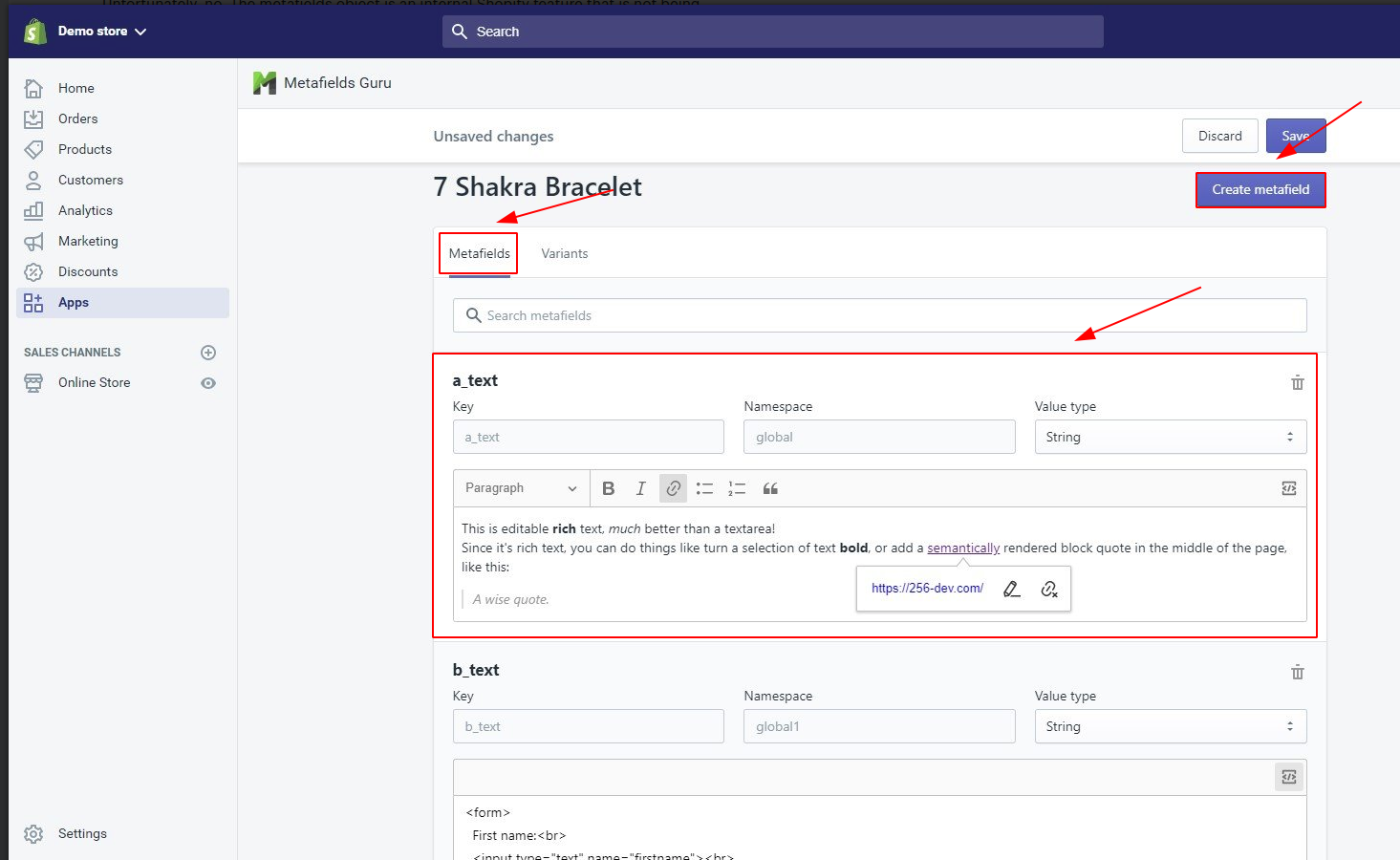The image size is (1400, 860).
Task: Click the Metafields Guru app logo
Action: pyautogui.click(x=265, y=83)
